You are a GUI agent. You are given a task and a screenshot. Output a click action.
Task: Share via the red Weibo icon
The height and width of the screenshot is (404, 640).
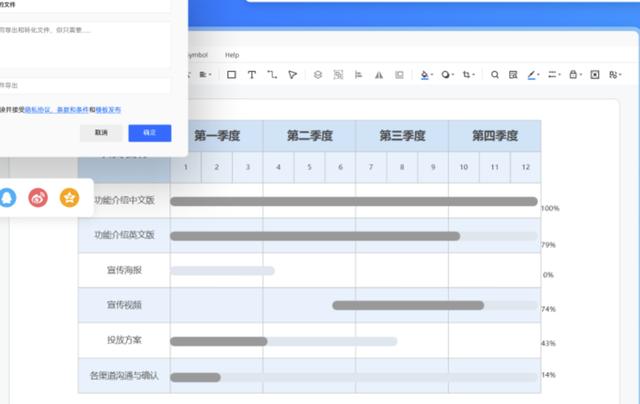38,198
